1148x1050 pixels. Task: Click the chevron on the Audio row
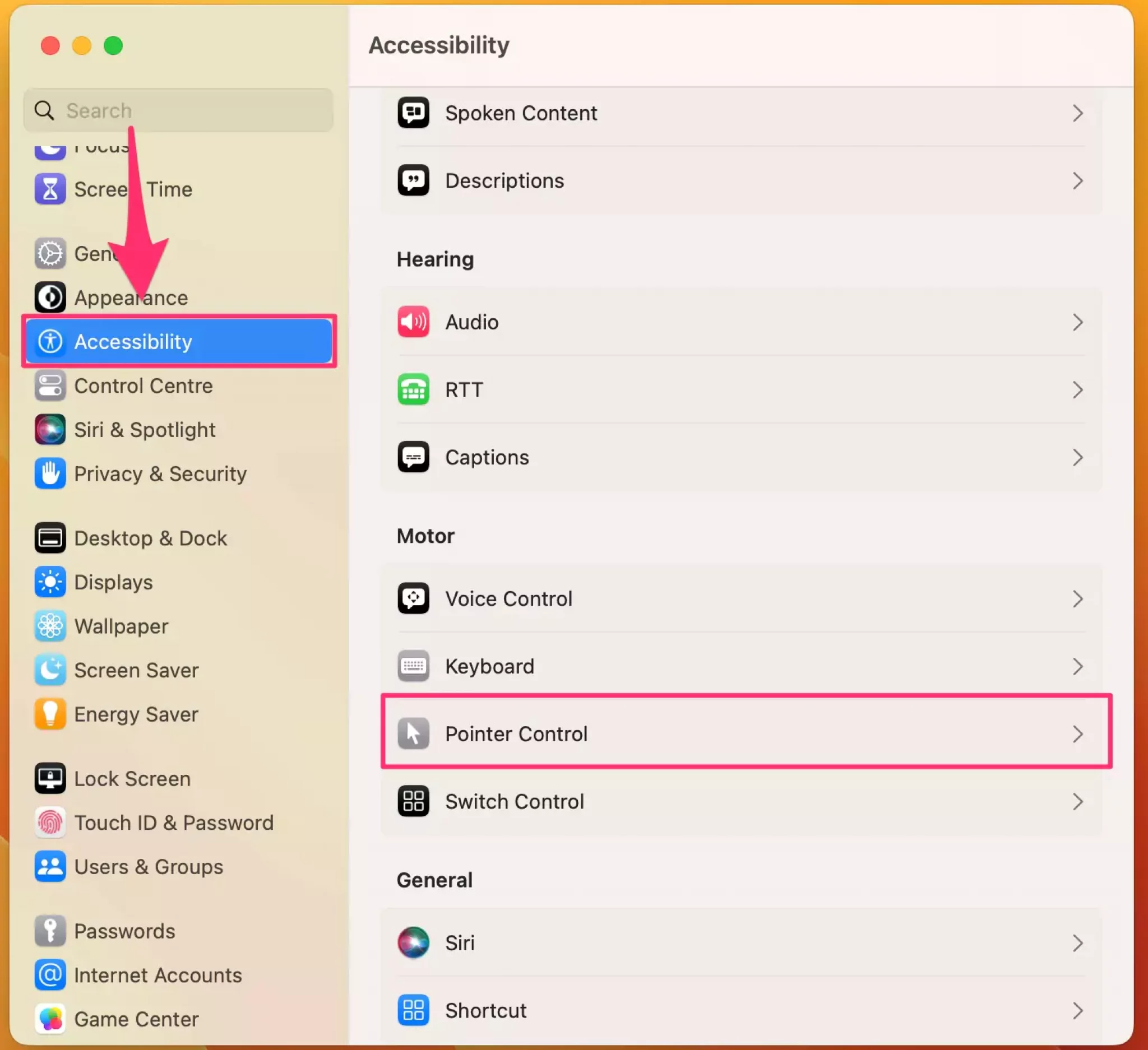pyautogui.click(x=1077, y=322)
